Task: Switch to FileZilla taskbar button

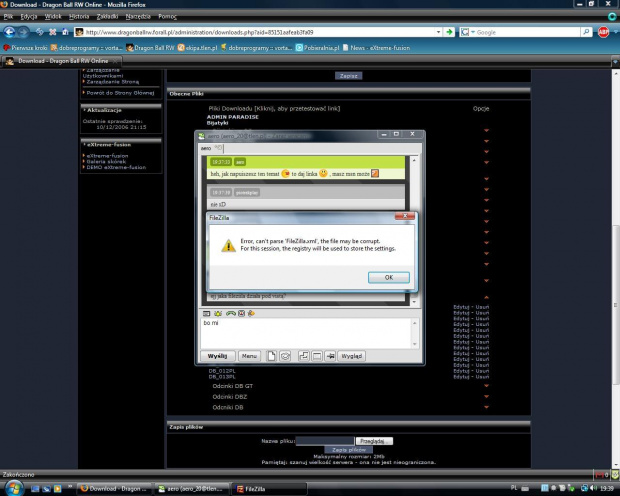Action: (269, 488)
